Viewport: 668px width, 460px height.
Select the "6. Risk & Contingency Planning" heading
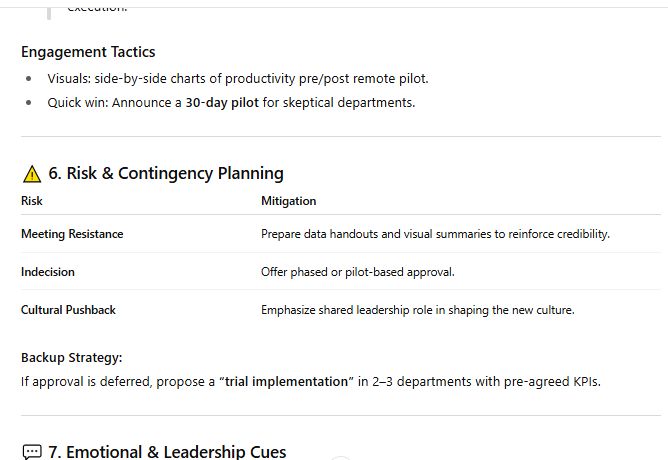166,174
